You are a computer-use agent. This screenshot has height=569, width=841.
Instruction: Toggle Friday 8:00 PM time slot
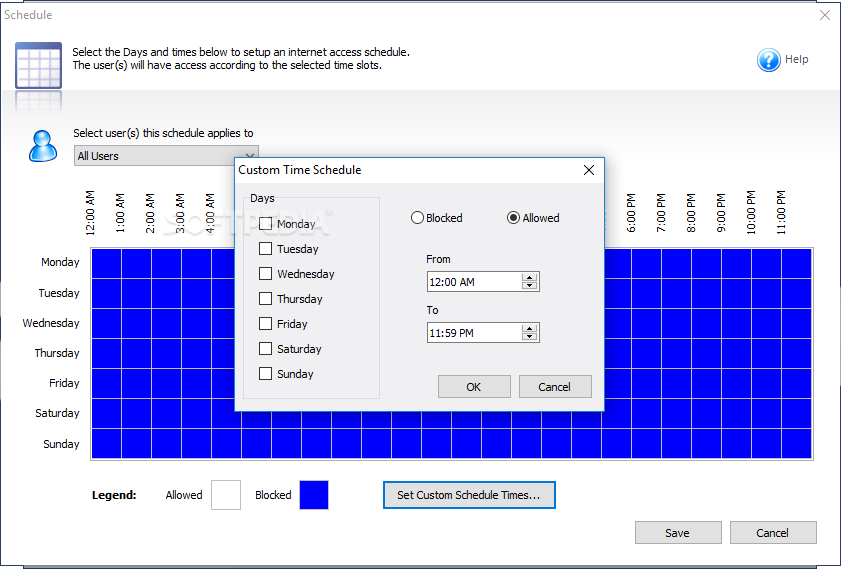[706, 383]
